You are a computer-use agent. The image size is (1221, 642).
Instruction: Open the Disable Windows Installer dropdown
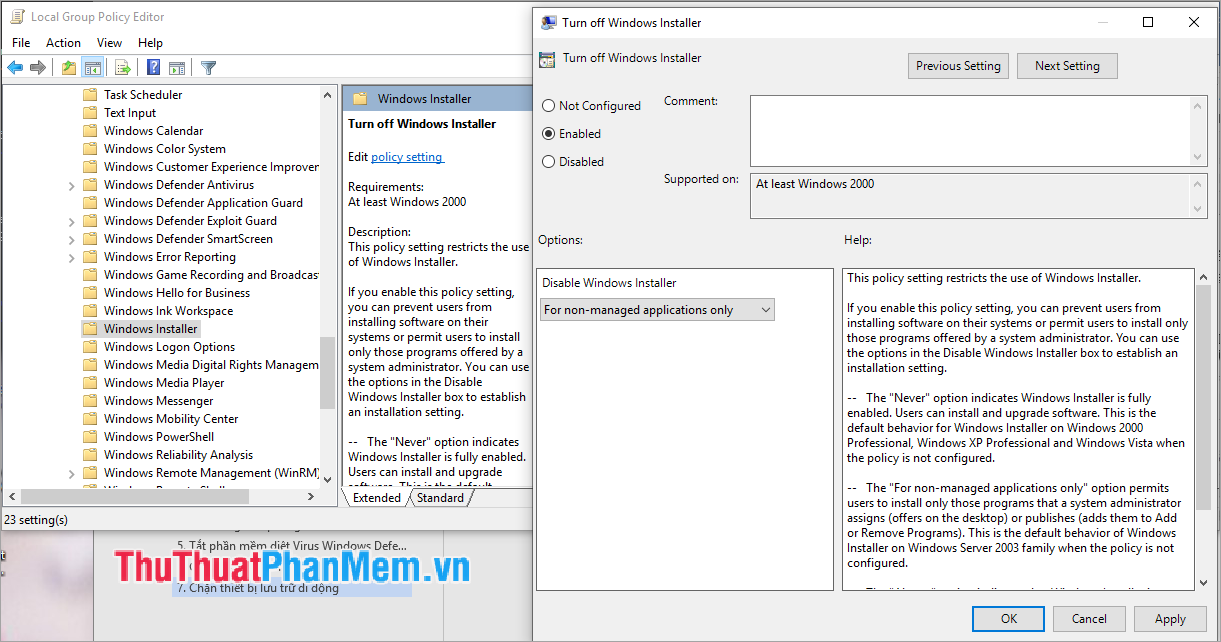point(765,309)
